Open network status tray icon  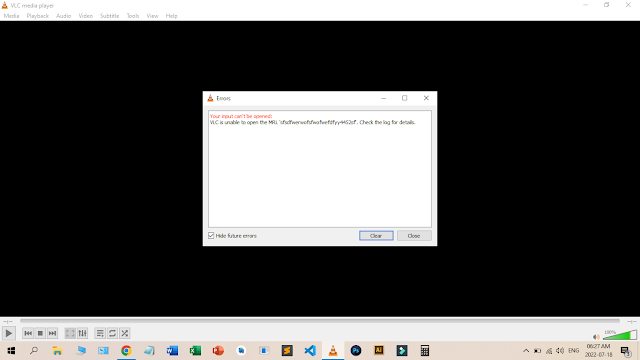coord(549,351)
